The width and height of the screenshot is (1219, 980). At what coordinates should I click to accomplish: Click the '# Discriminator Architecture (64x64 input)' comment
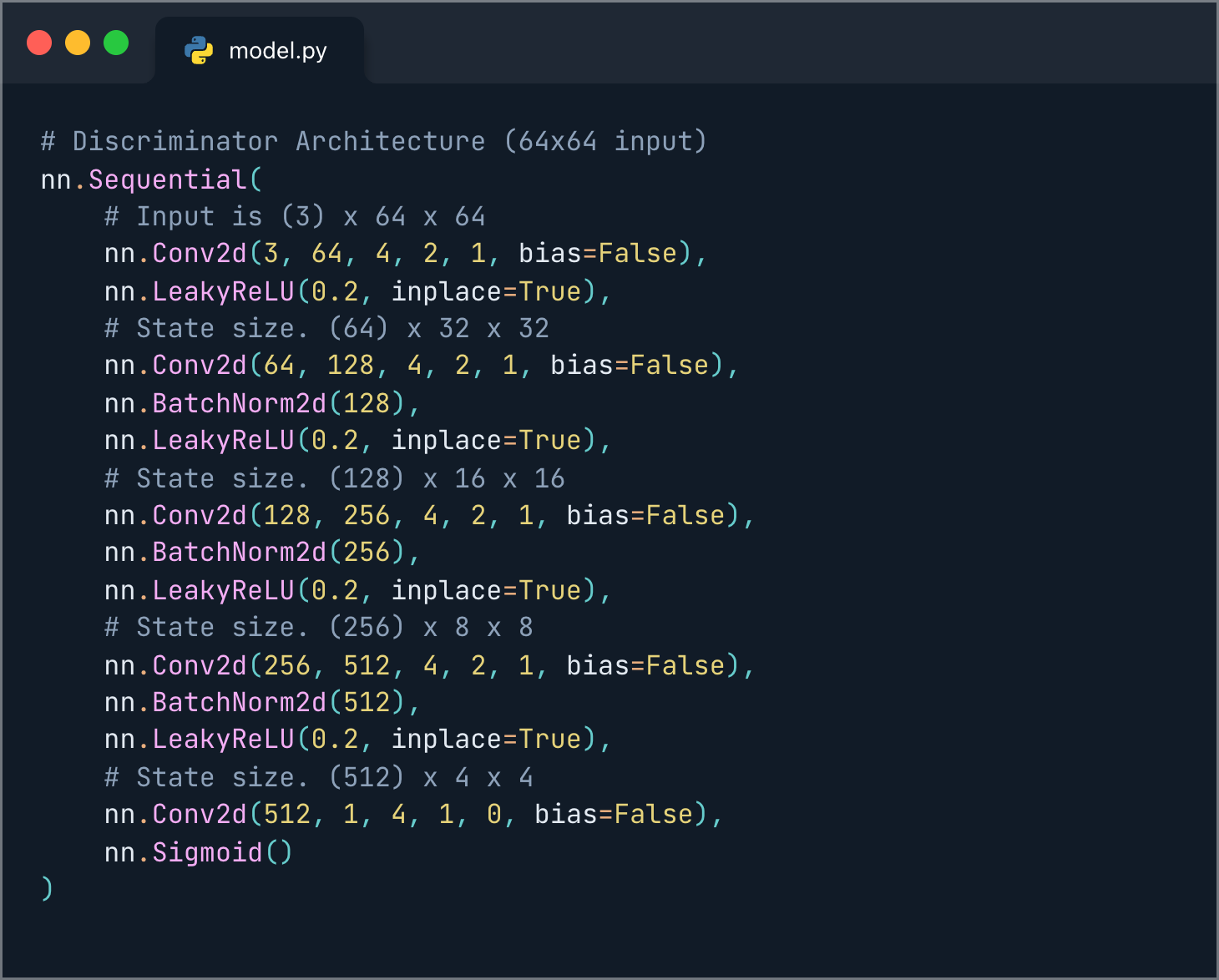point(374,141)
